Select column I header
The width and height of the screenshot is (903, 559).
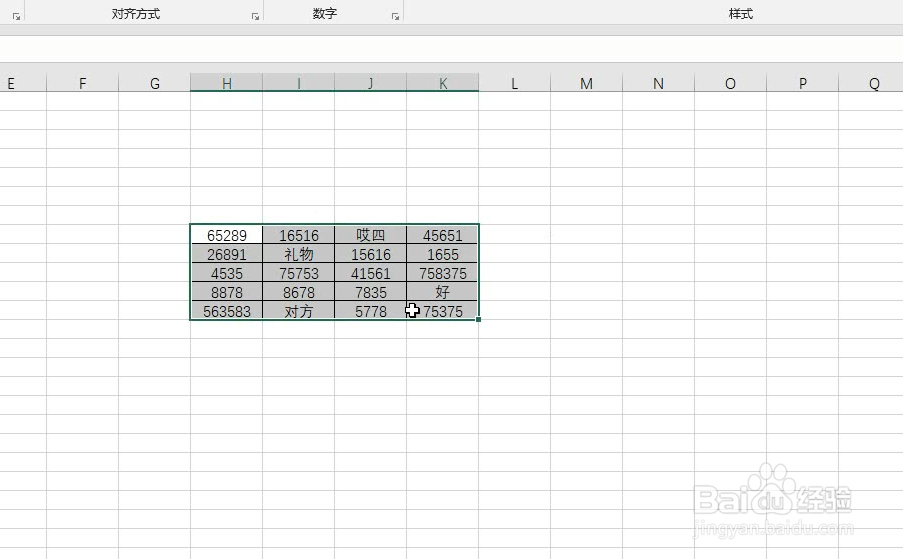point(298,83)
